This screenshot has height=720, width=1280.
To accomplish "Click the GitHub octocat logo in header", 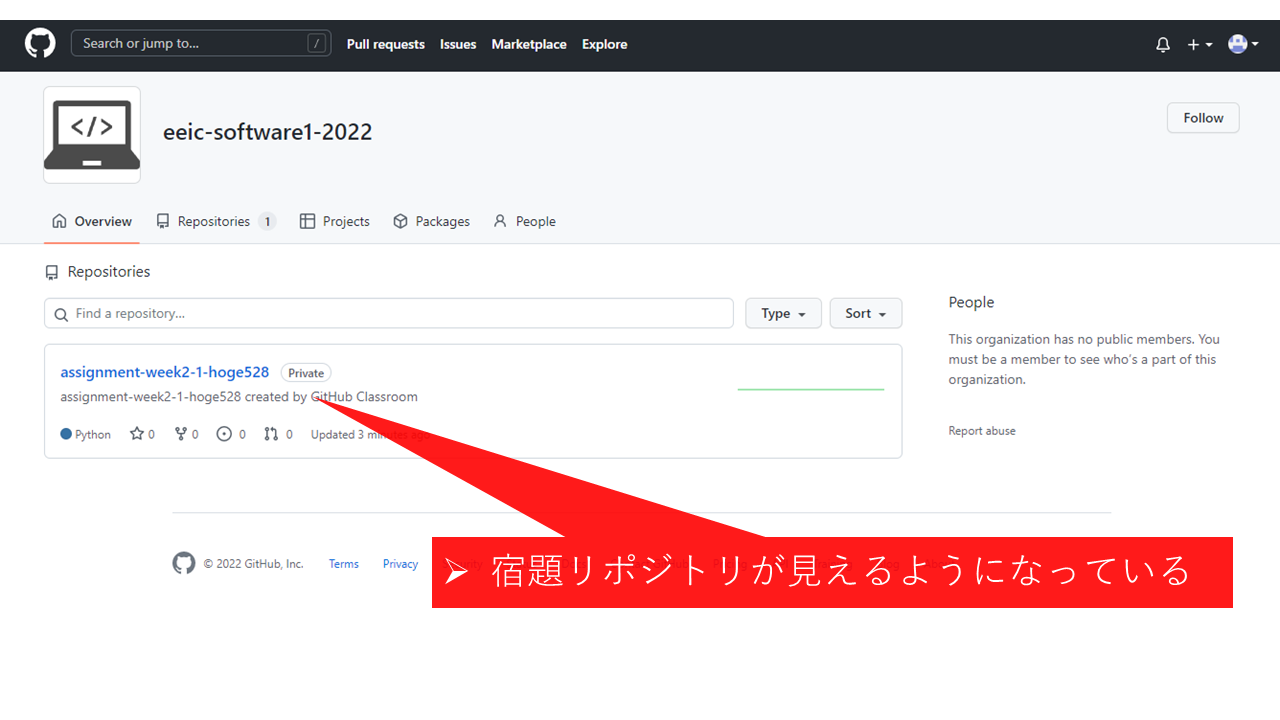I will pos(40,43).
